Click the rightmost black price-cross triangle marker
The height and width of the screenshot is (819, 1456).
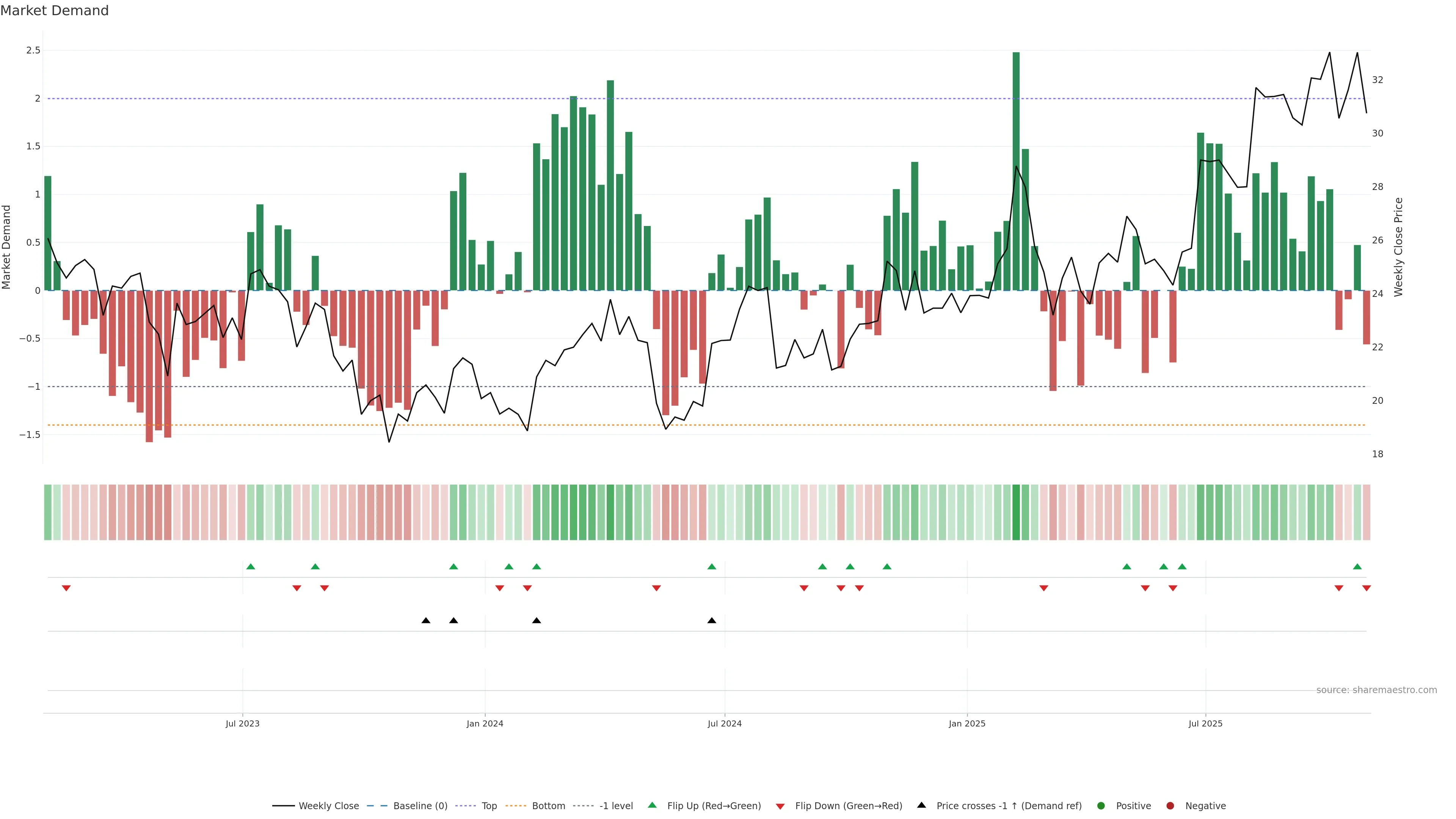coord(712,621)
